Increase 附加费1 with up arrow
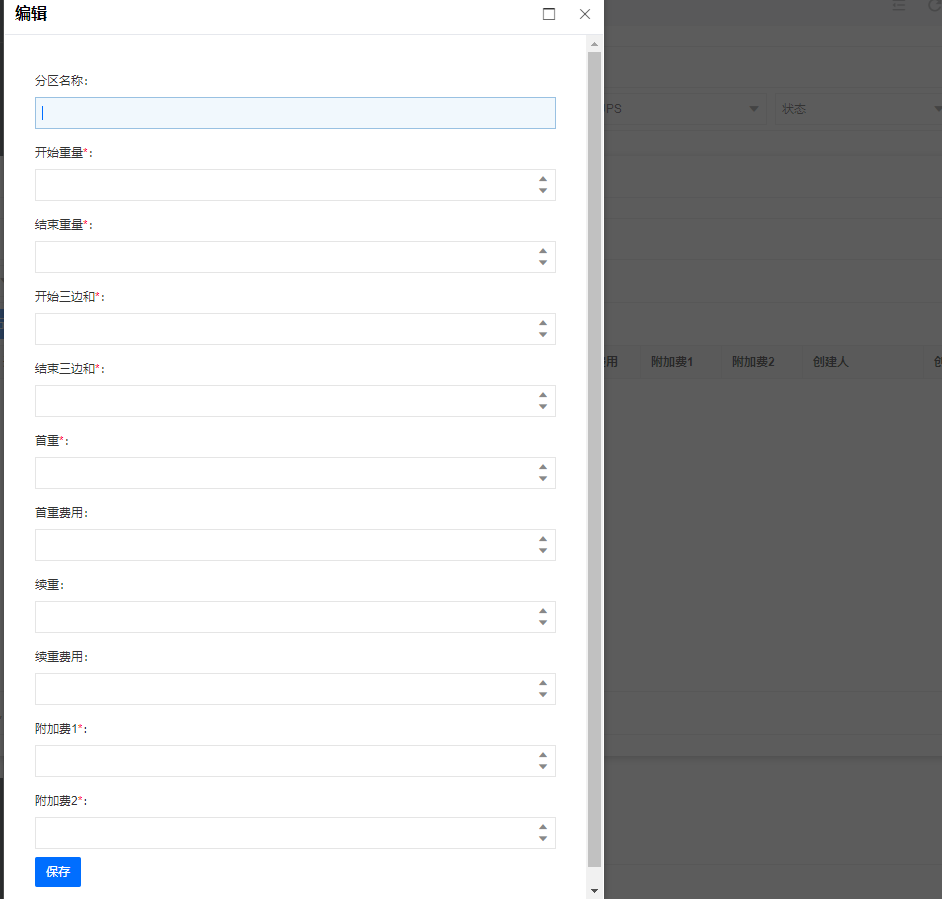942x899 pixels. (543, 755)
